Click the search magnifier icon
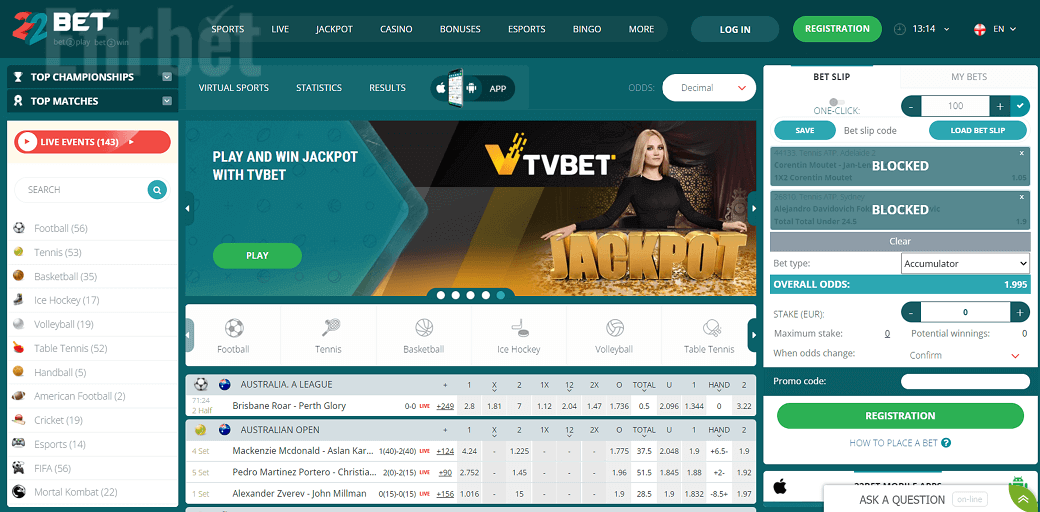The width and height of the screenshot is (1040, 512). (157, 190)
